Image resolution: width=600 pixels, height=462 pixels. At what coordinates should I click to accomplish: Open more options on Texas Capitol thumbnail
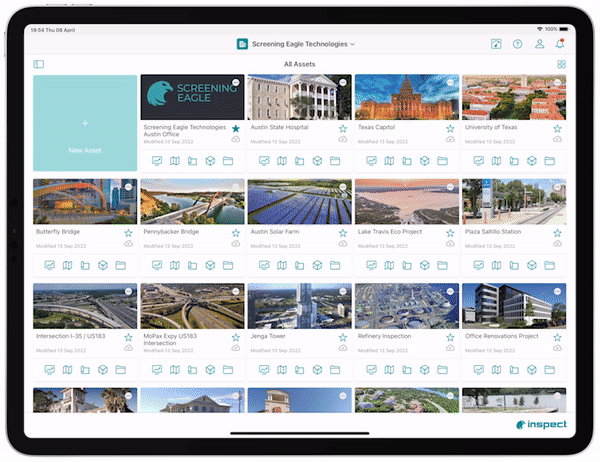click(x=450, y=82)
